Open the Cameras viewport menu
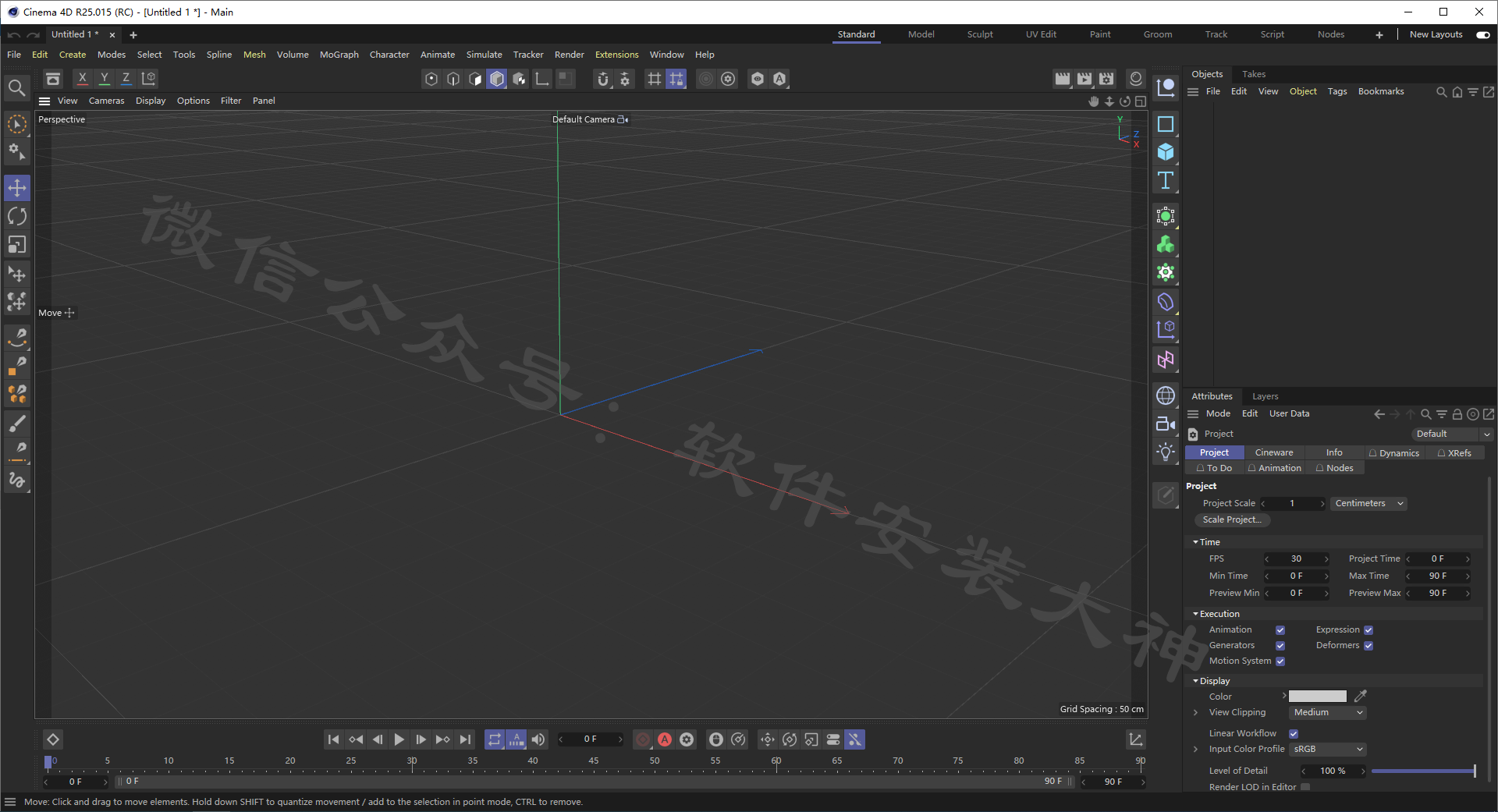This screenshot has width=1498, height=812. tap(106, 101)
